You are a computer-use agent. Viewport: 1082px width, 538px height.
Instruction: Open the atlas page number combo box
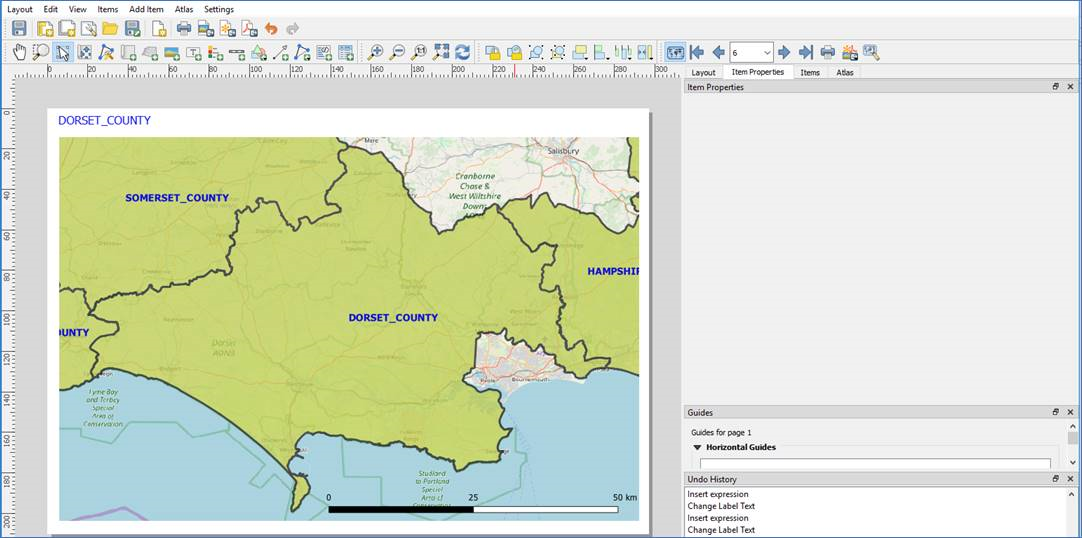click(751, 52)
